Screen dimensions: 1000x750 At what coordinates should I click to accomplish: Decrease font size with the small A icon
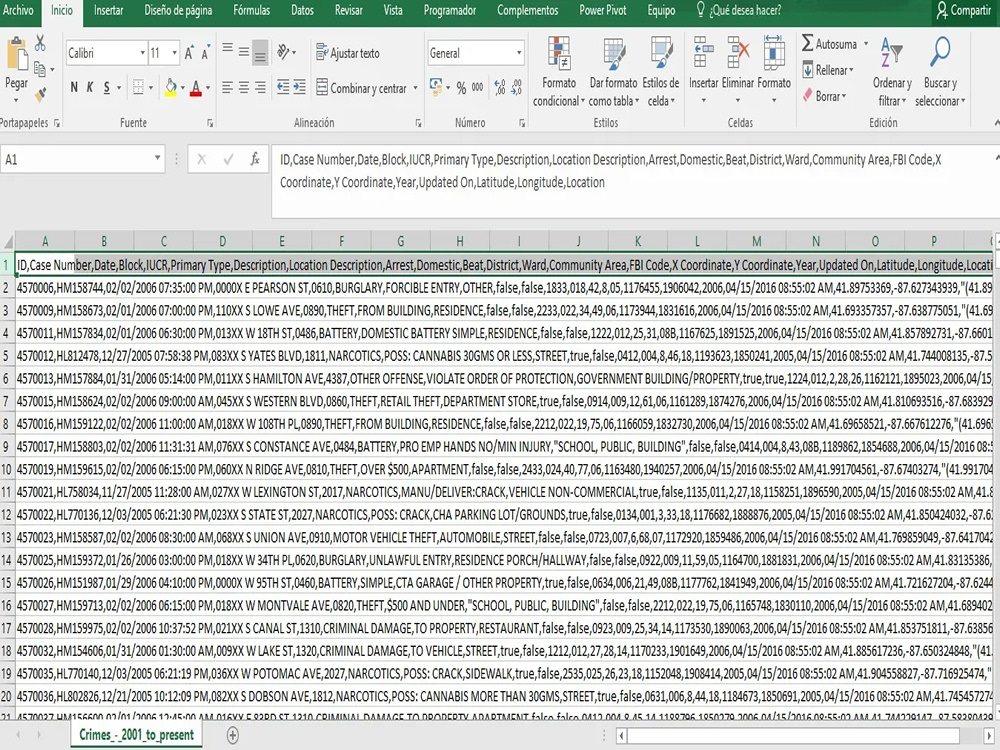click(205, 54)
